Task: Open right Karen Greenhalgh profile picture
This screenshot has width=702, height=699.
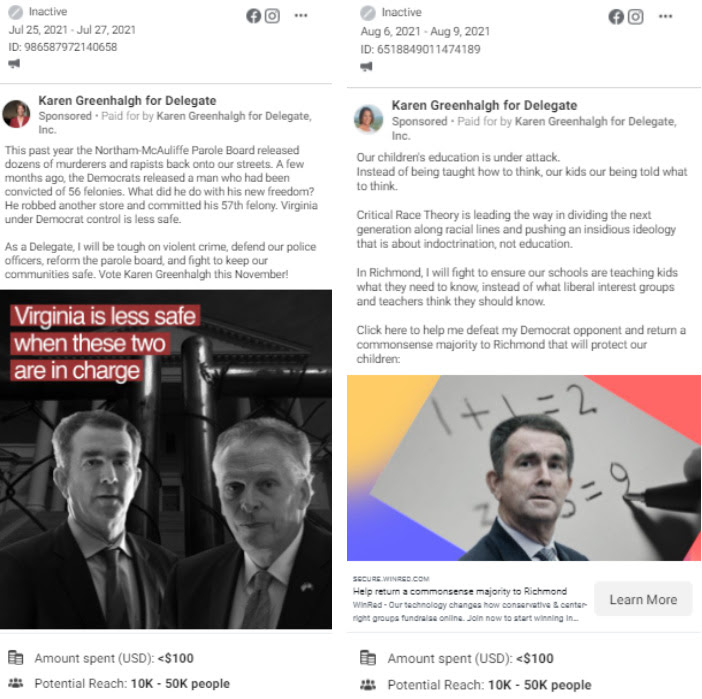Action: 368,120
